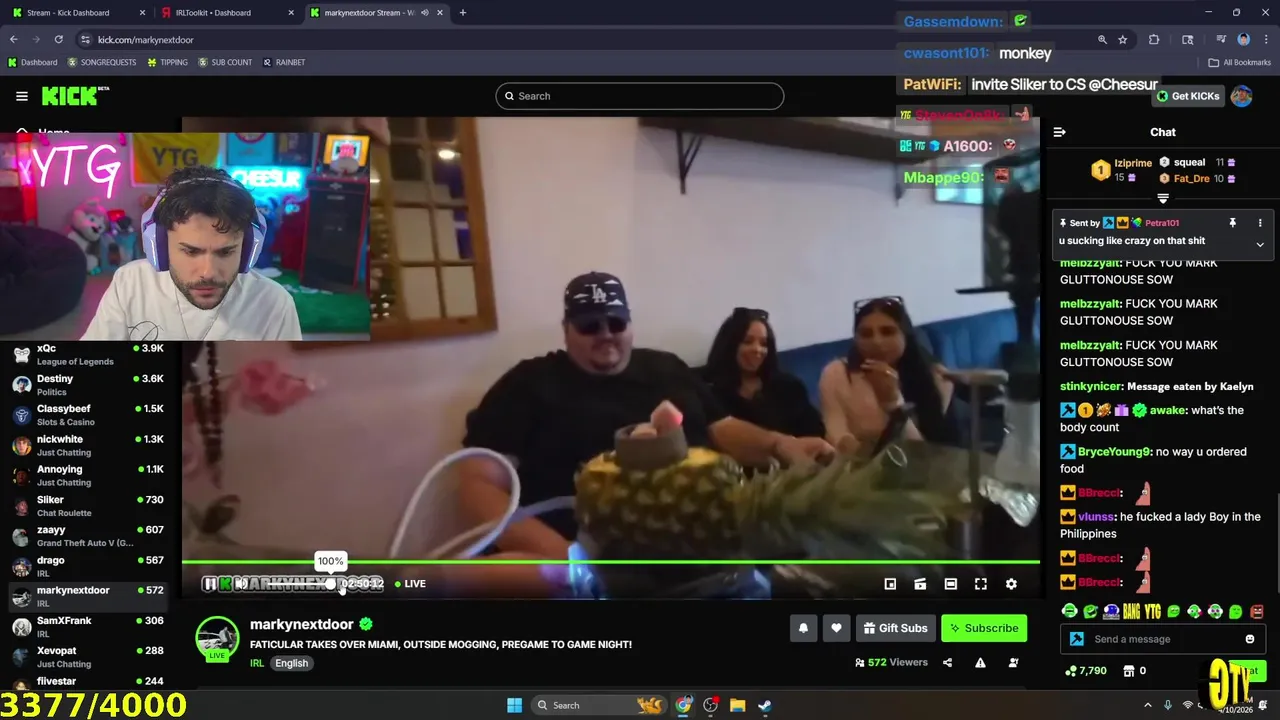Image resolution: width=1280 pixels, height=720 pixels.
Task: Open File Explorer from taskbar
Action: point(737,705)
